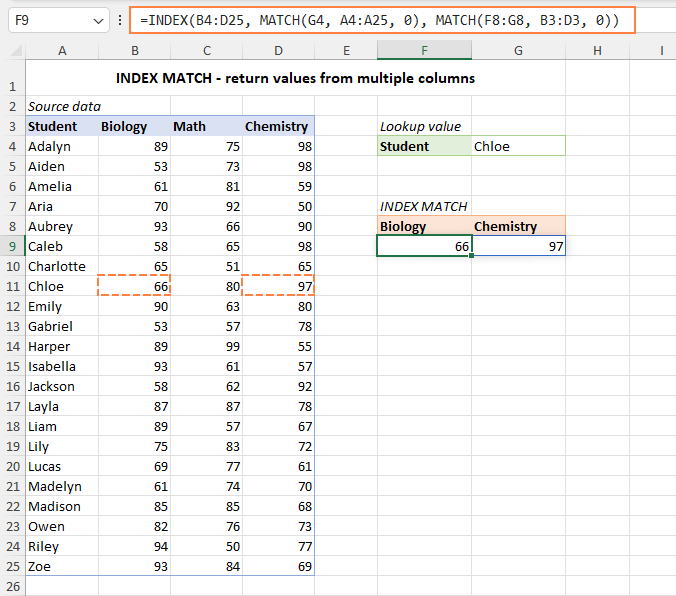Select the 'Caleb' cell
676x596 pixels.
(x=62, y=246)
